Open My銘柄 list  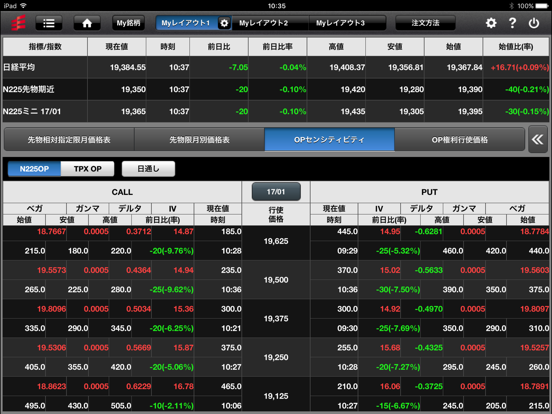[x=128, y=23]
